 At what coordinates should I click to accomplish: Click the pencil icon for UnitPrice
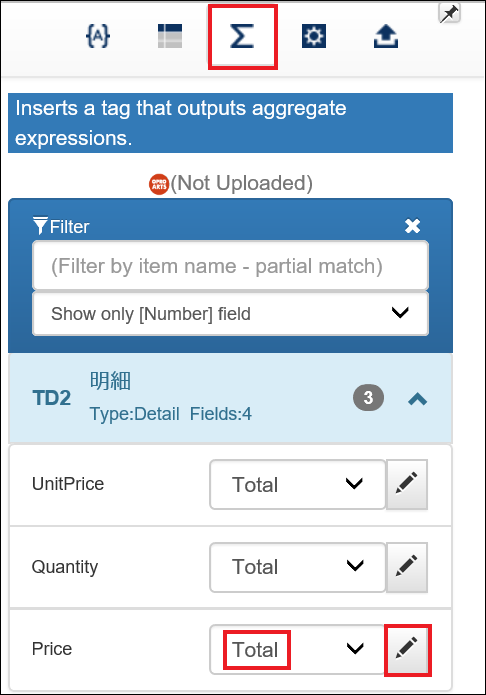[x=407, y=484]
